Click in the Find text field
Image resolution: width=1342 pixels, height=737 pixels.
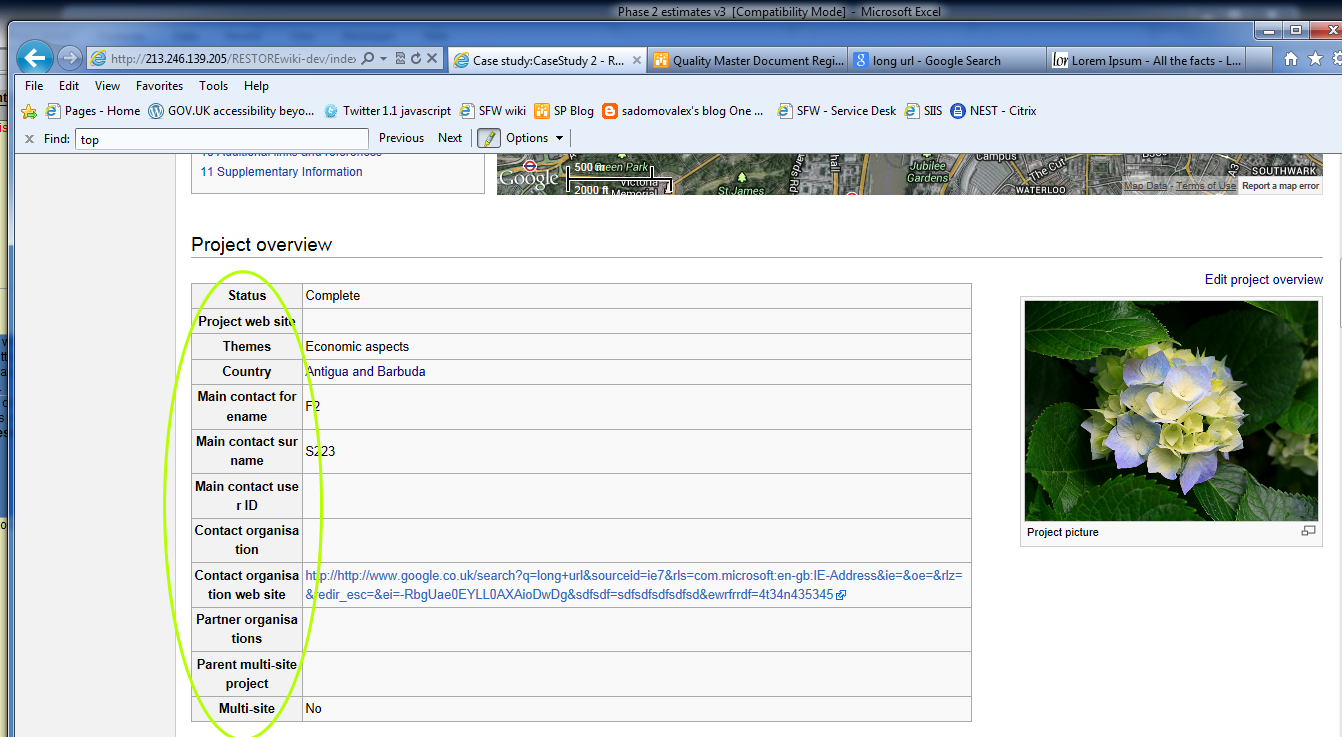(221, 139)
